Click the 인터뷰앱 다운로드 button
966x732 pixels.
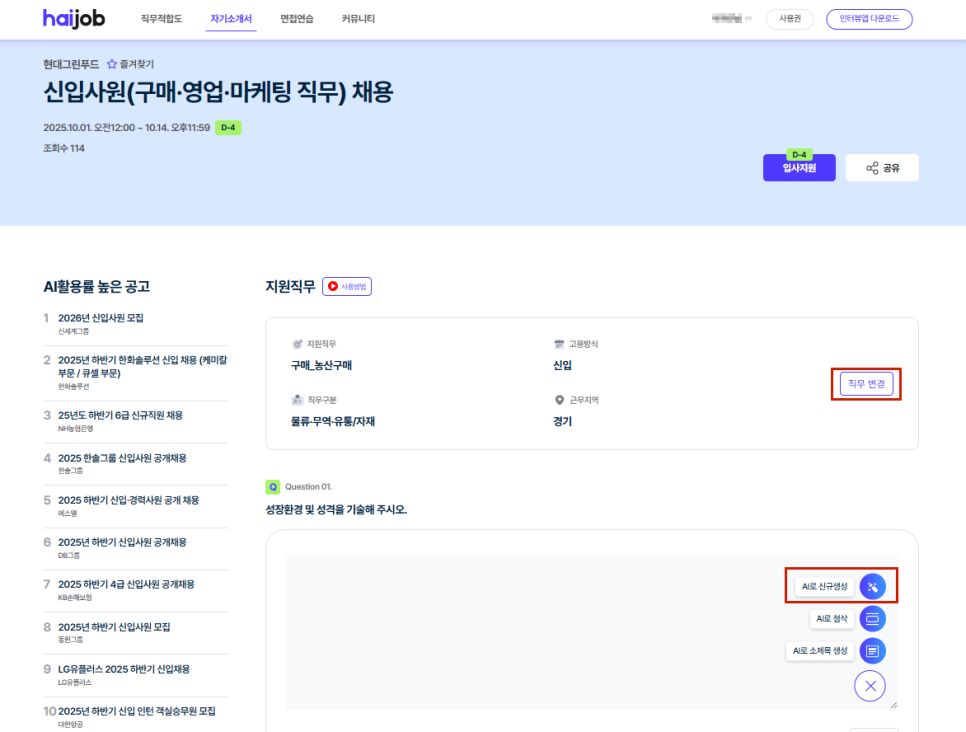click(x=868, y=19)
